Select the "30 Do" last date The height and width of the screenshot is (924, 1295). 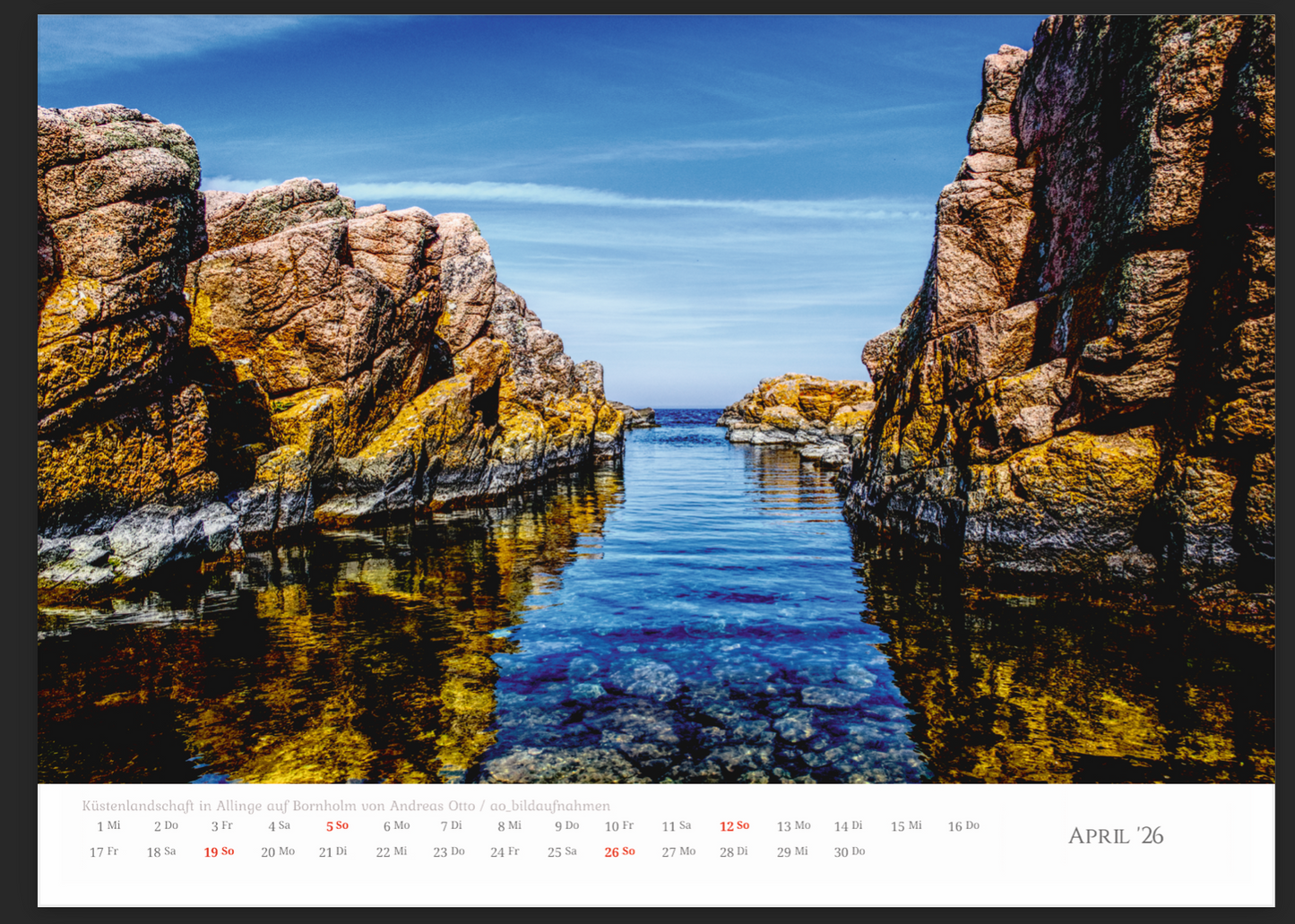[x=849, y=852]
